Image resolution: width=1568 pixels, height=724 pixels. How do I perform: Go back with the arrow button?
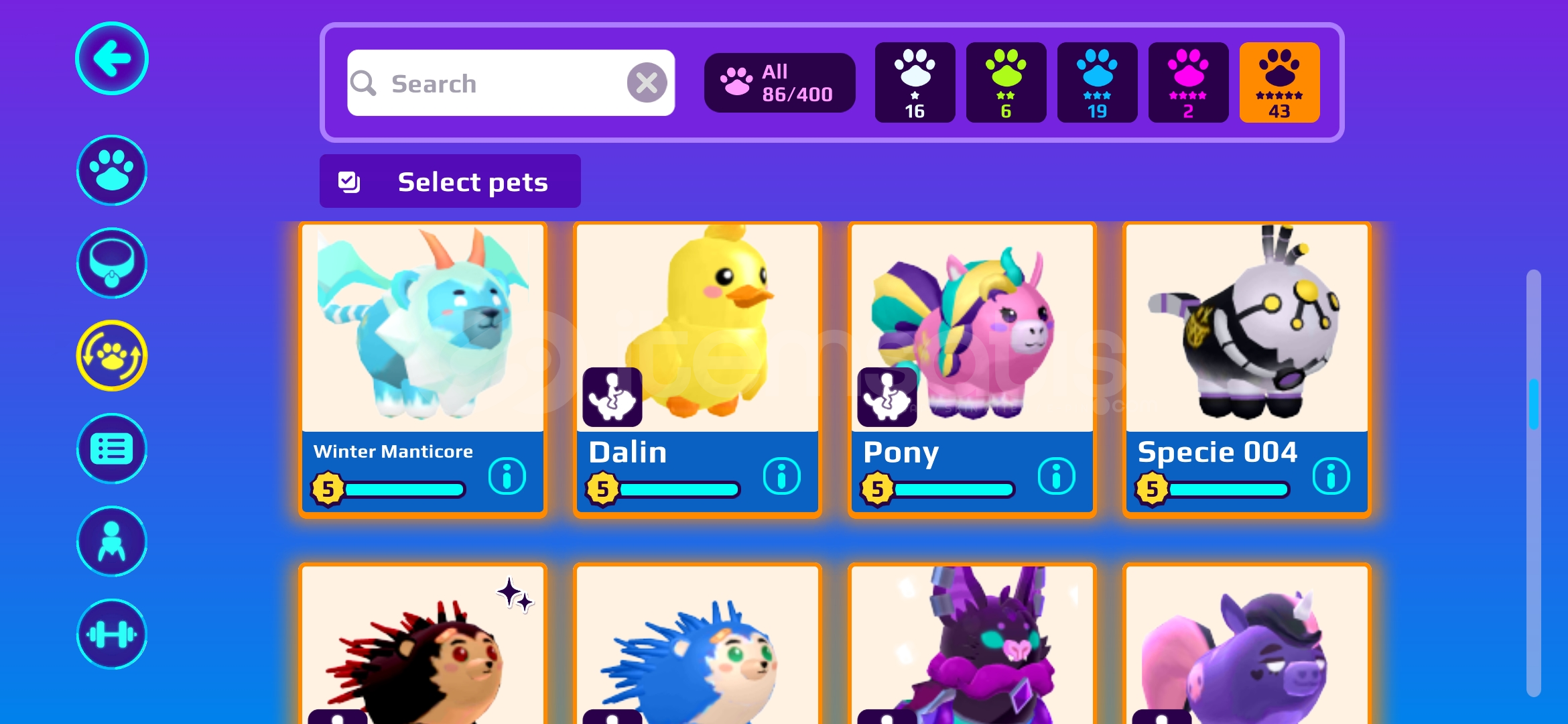112,59
